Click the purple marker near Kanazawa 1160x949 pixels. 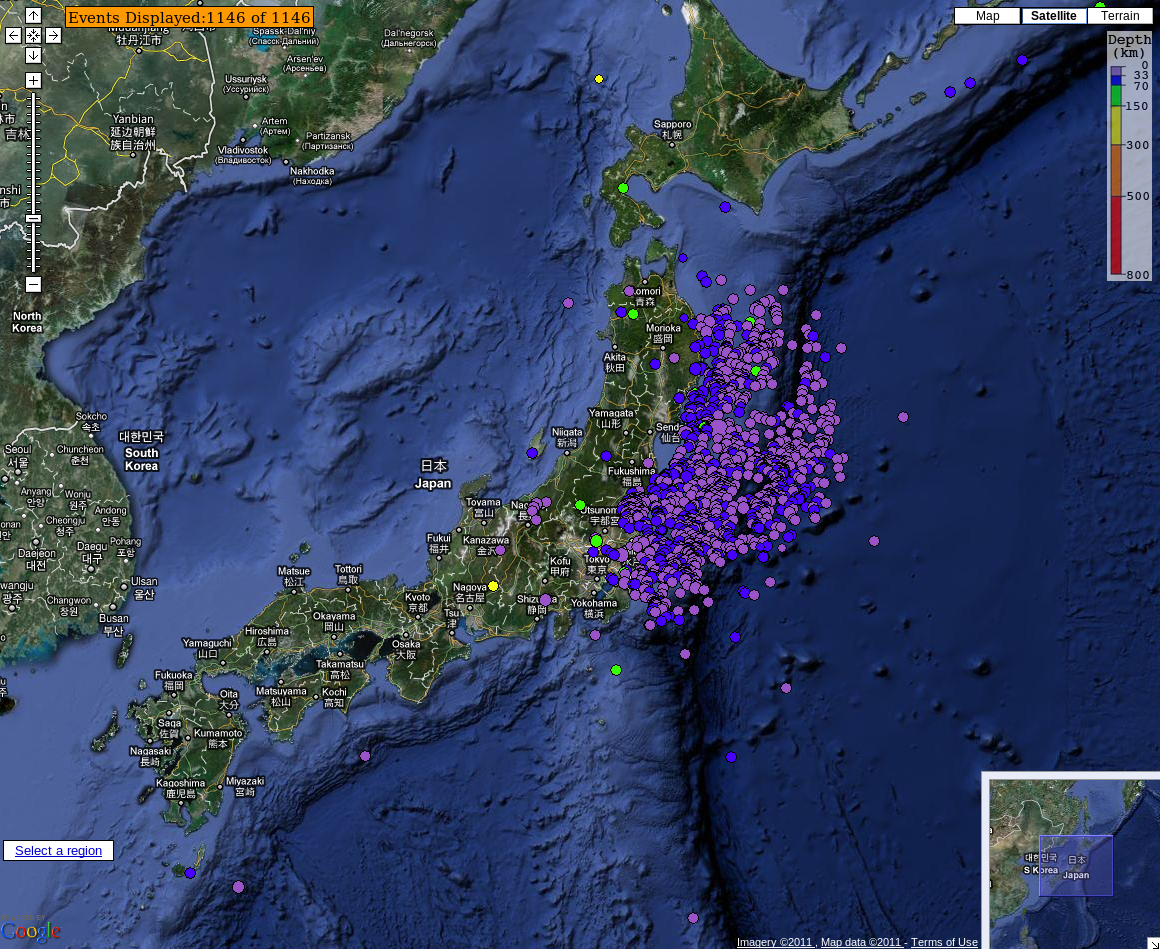click(x=500, y=550)
